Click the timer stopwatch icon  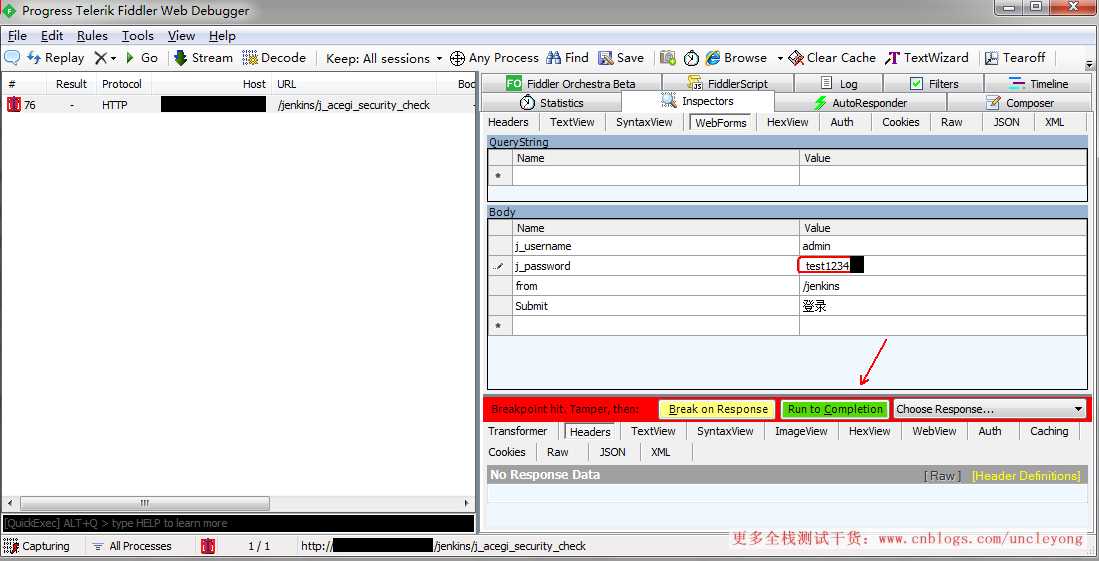pyautogui.click(x=691, y=58)
